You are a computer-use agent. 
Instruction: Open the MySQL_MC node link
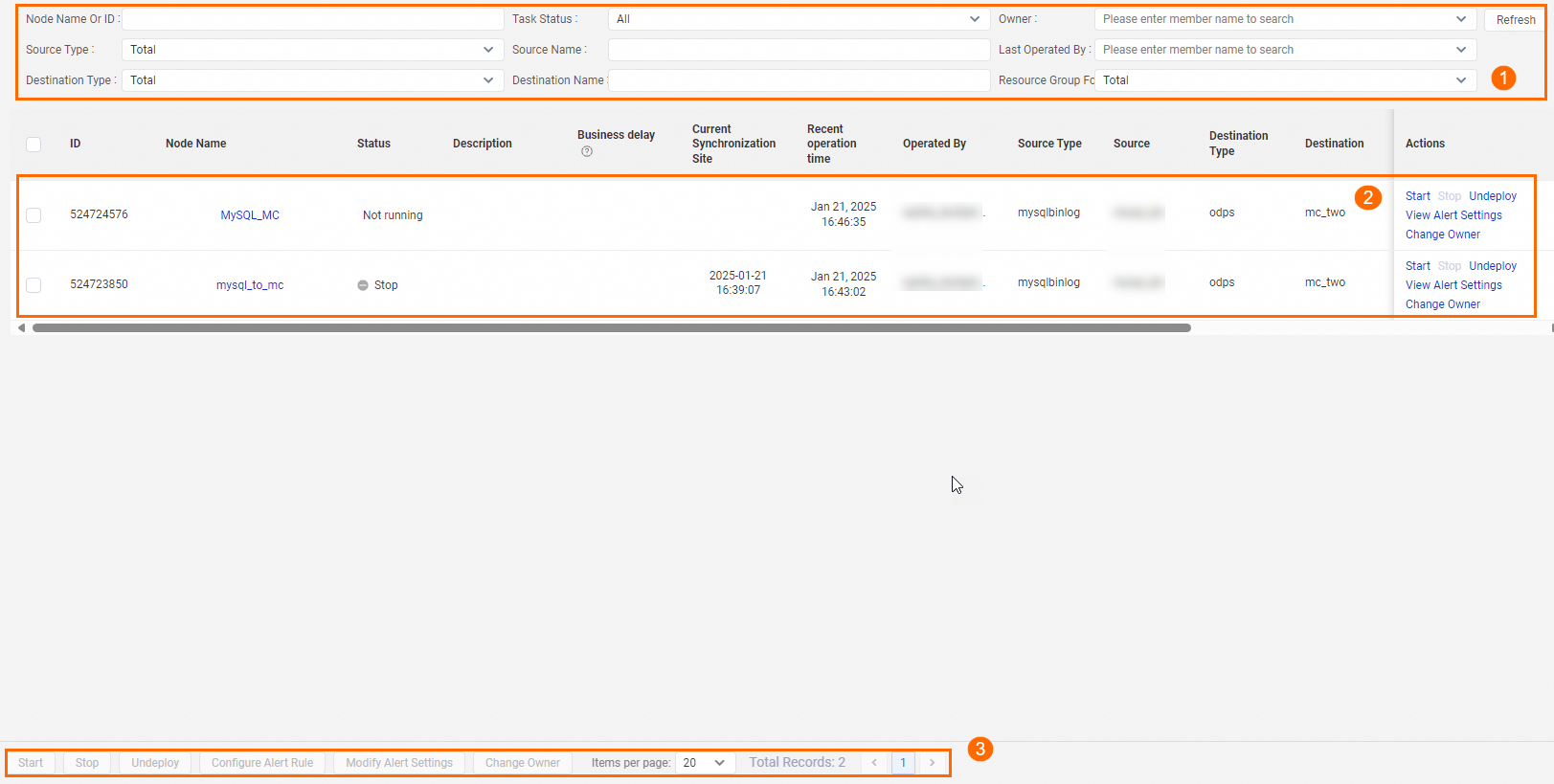pos(250,215)
